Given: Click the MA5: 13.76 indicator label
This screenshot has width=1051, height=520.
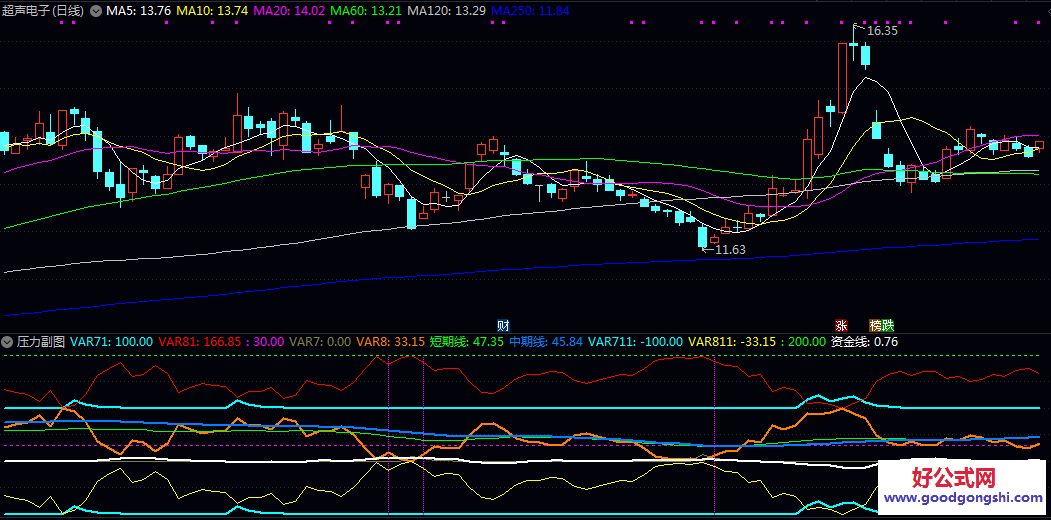Looking at the screenshot, I should pyautogui.click(x=139, y=11).
